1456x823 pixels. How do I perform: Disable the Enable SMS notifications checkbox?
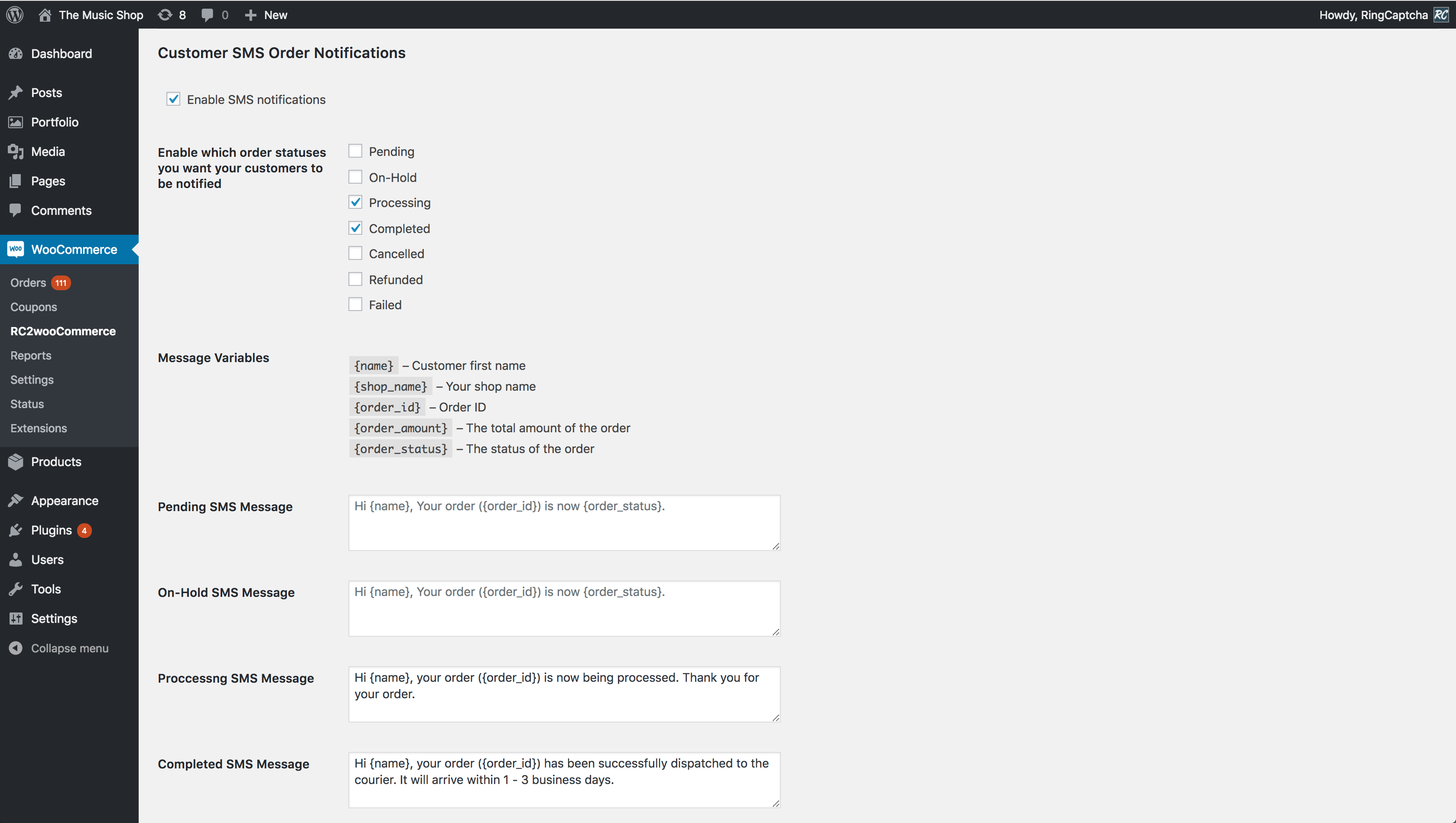click(173, 100)
